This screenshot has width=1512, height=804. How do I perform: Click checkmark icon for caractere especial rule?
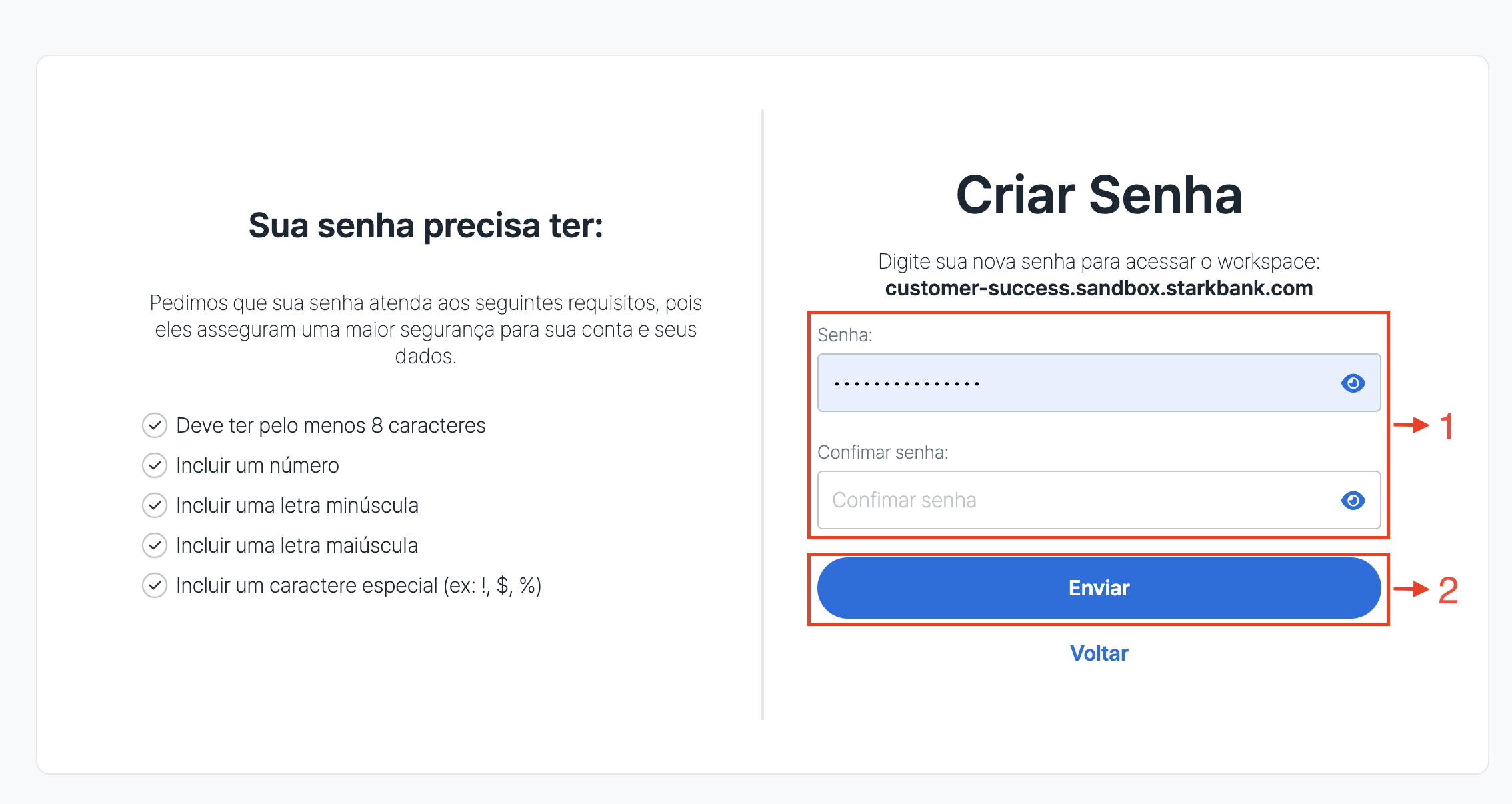coord(155,585)
